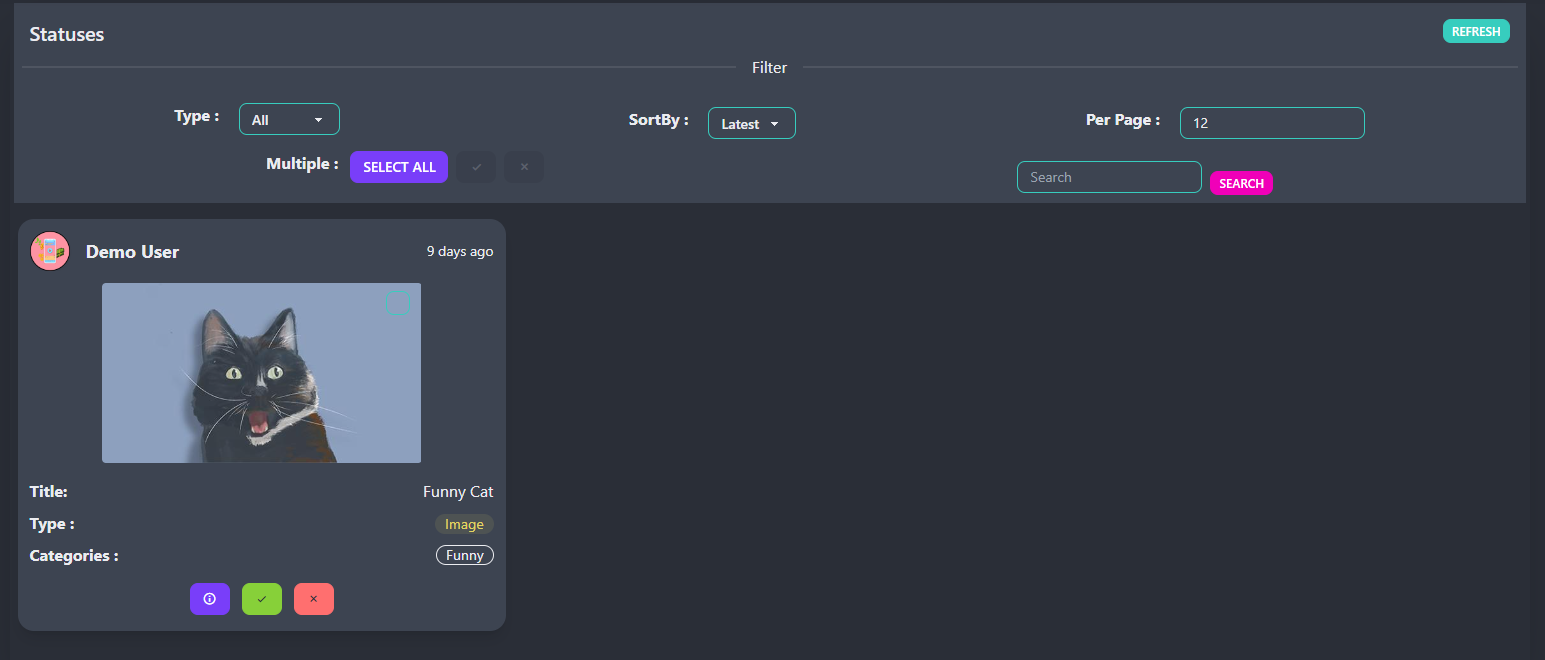
Task: Click the approve-selected checkmark next to Select All
Action: pos(476,166)
